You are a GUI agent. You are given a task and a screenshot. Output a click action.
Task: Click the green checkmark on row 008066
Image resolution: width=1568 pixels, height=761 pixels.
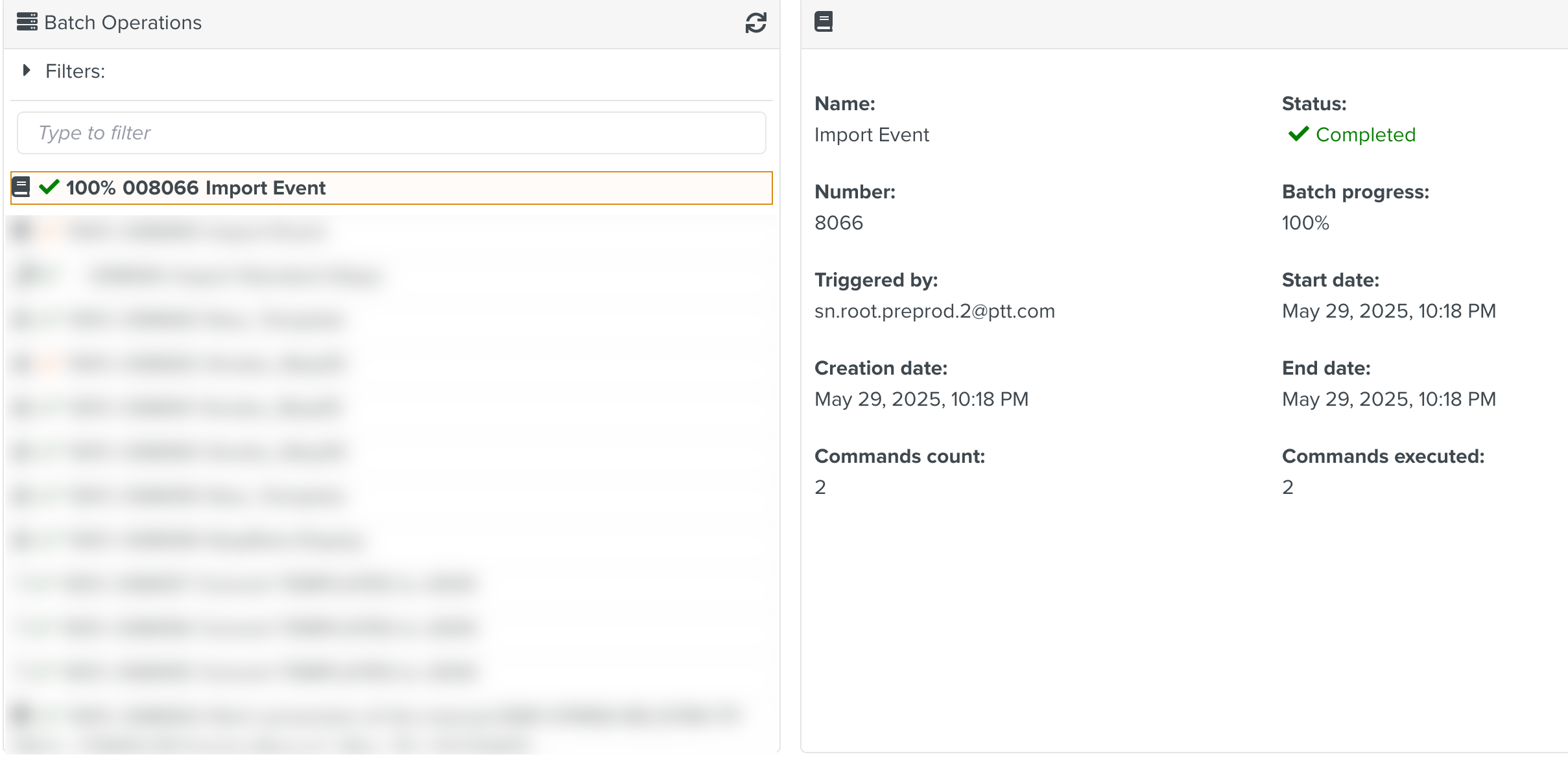[x=49, y=187]
